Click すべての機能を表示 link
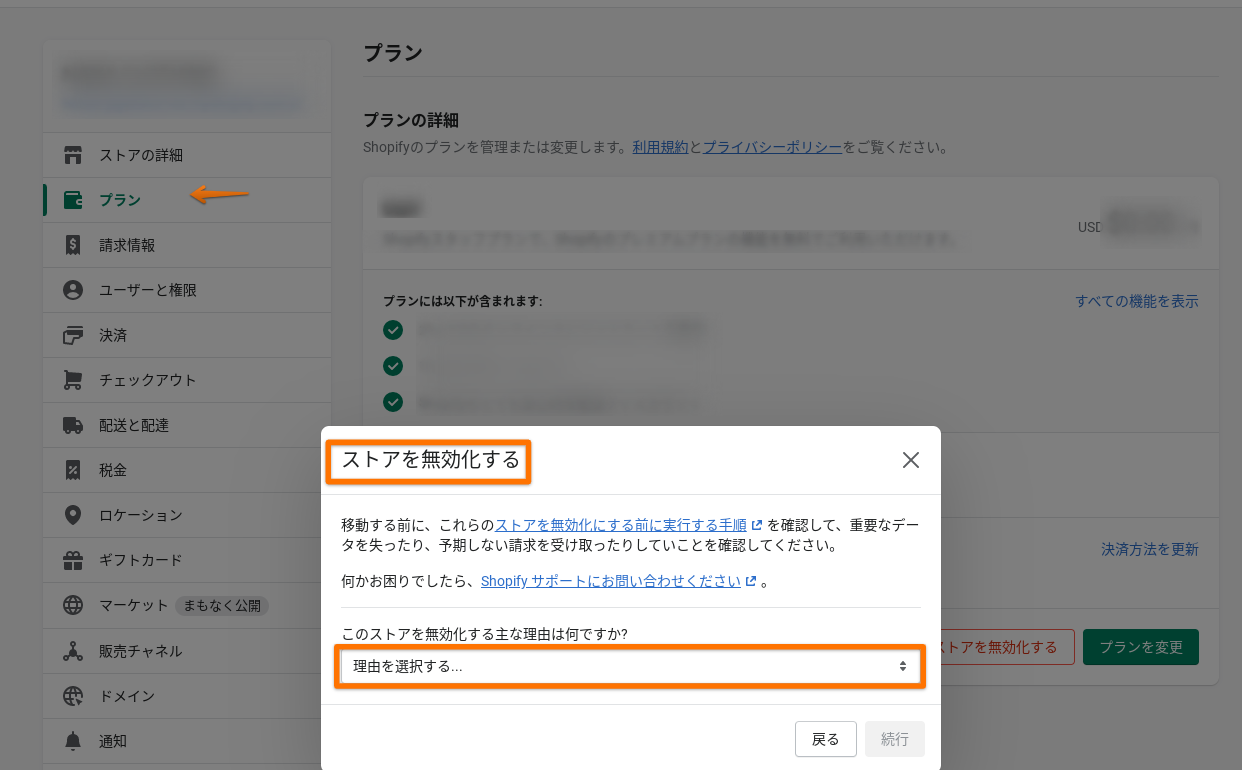Image resolution: width=1242 pixels, height=770 pixels. pyautogui.click(x=1137, y=301)
